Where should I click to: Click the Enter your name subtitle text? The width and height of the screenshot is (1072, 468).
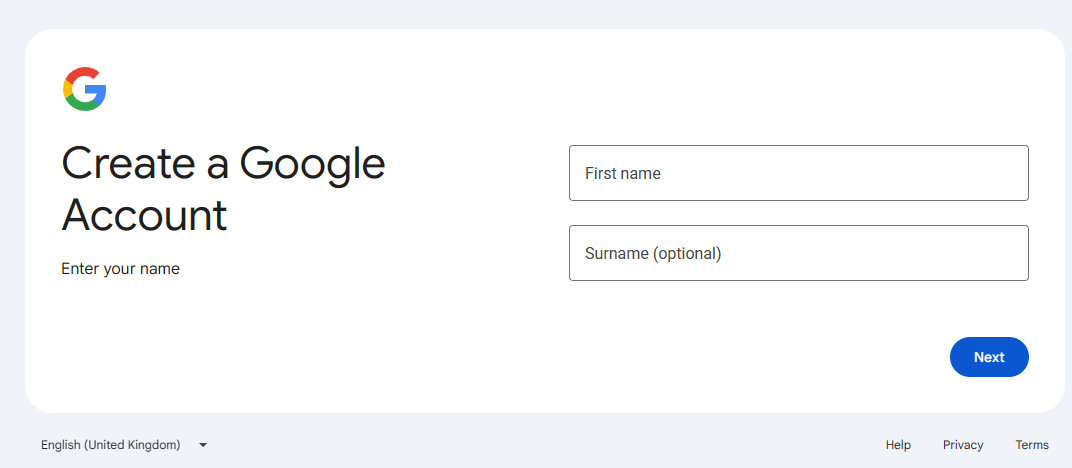tap(120, 269)
